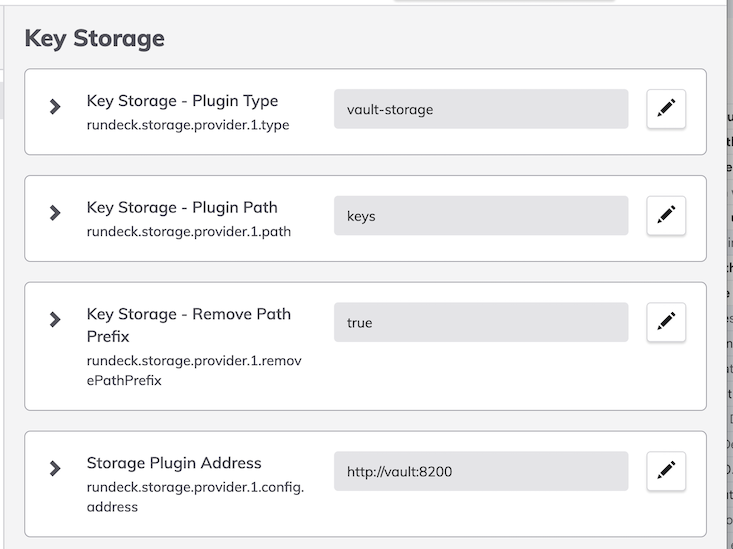Viewport: 733px width, 549px height.
Task: Expand the Storage Plugin Address entry
Action: click(55, 468)
